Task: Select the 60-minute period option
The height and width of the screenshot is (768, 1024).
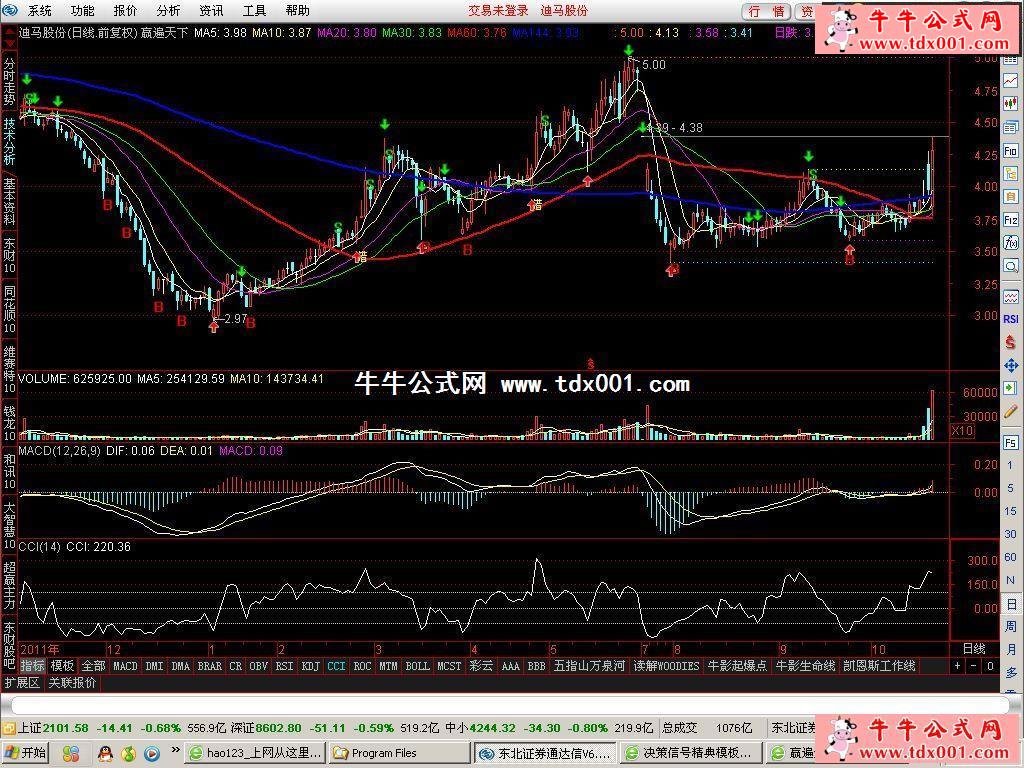Action: (1011, 557)
